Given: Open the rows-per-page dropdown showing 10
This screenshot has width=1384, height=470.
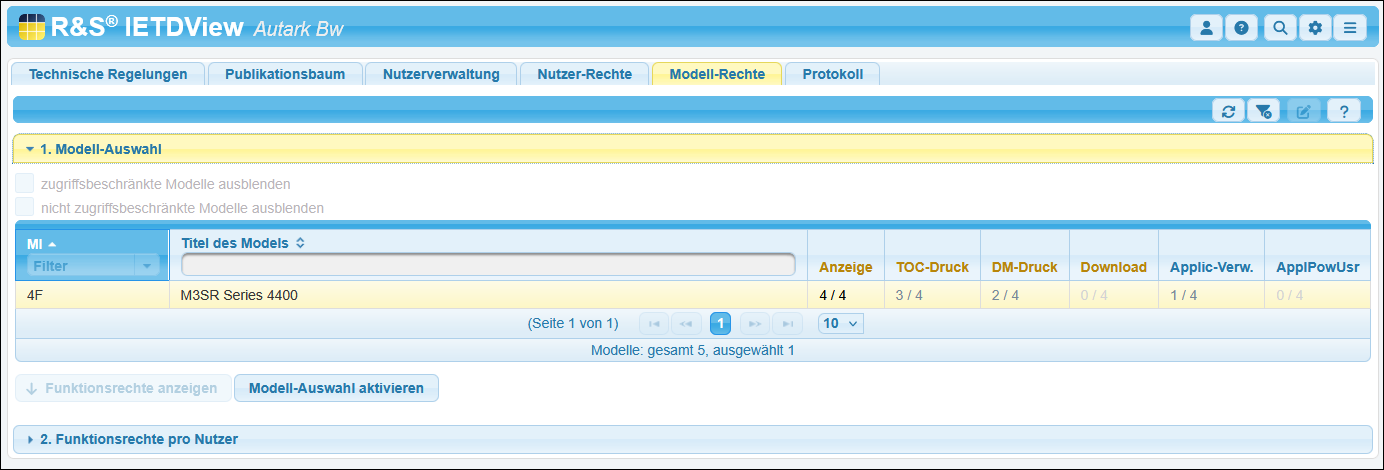Looking at the screenshot, I should pyautogui.click(x=840, y=323).
